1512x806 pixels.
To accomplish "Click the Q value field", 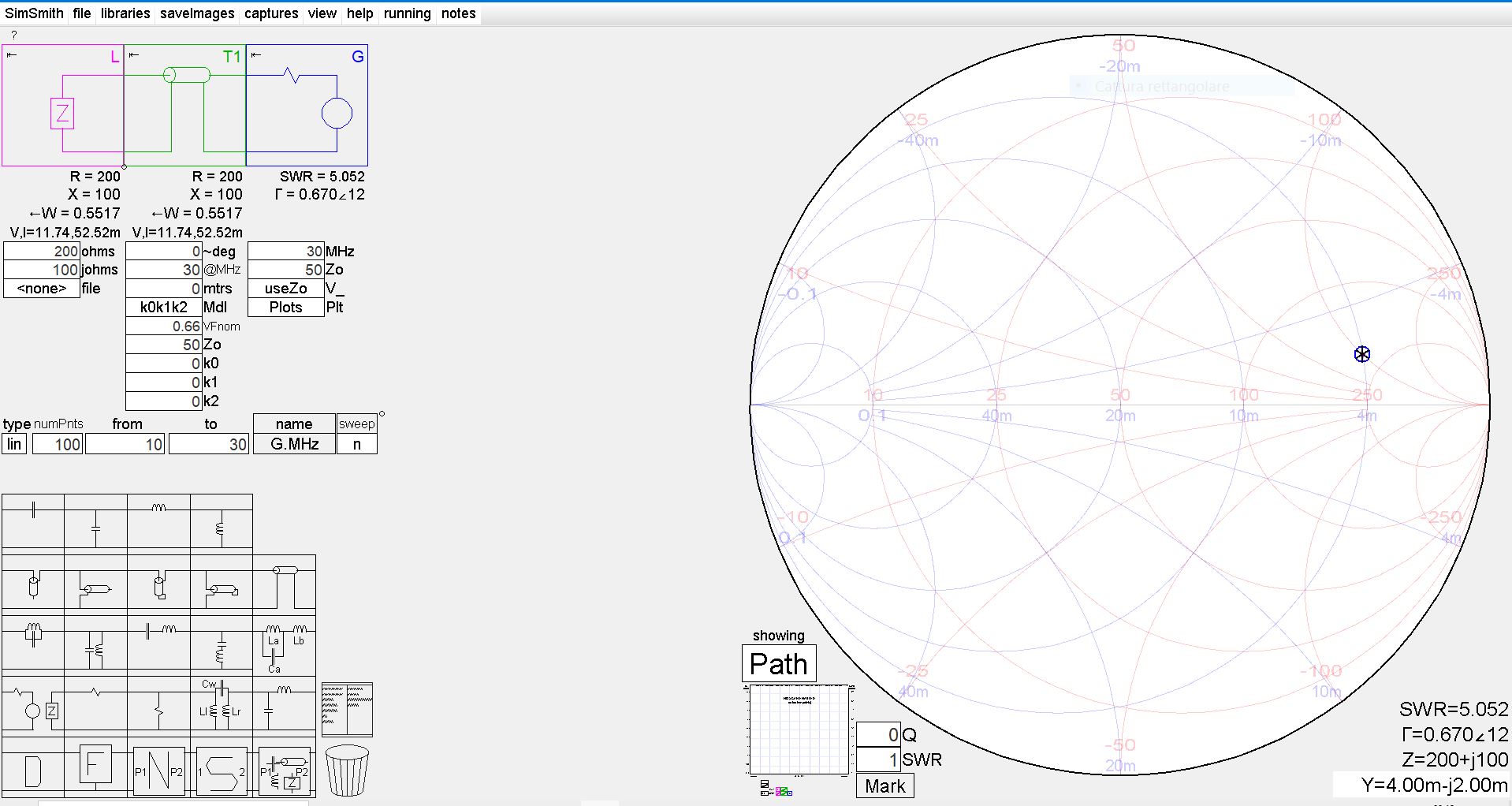I will coord(878,734).
